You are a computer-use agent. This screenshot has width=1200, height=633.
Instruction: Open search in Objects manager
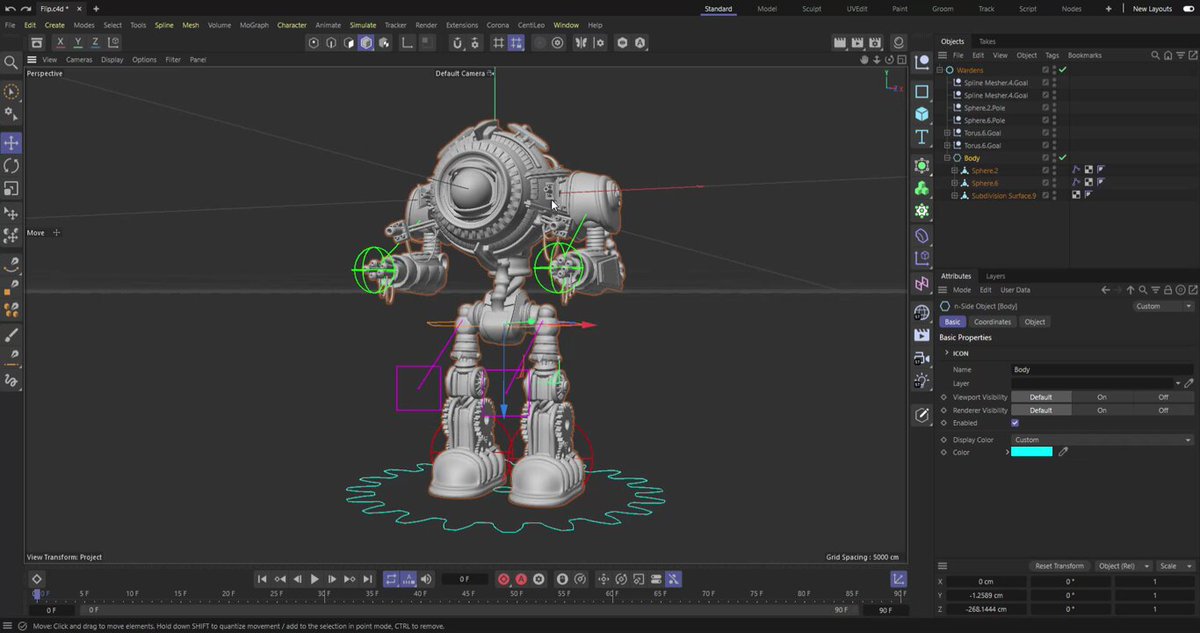pos(1156,55)
